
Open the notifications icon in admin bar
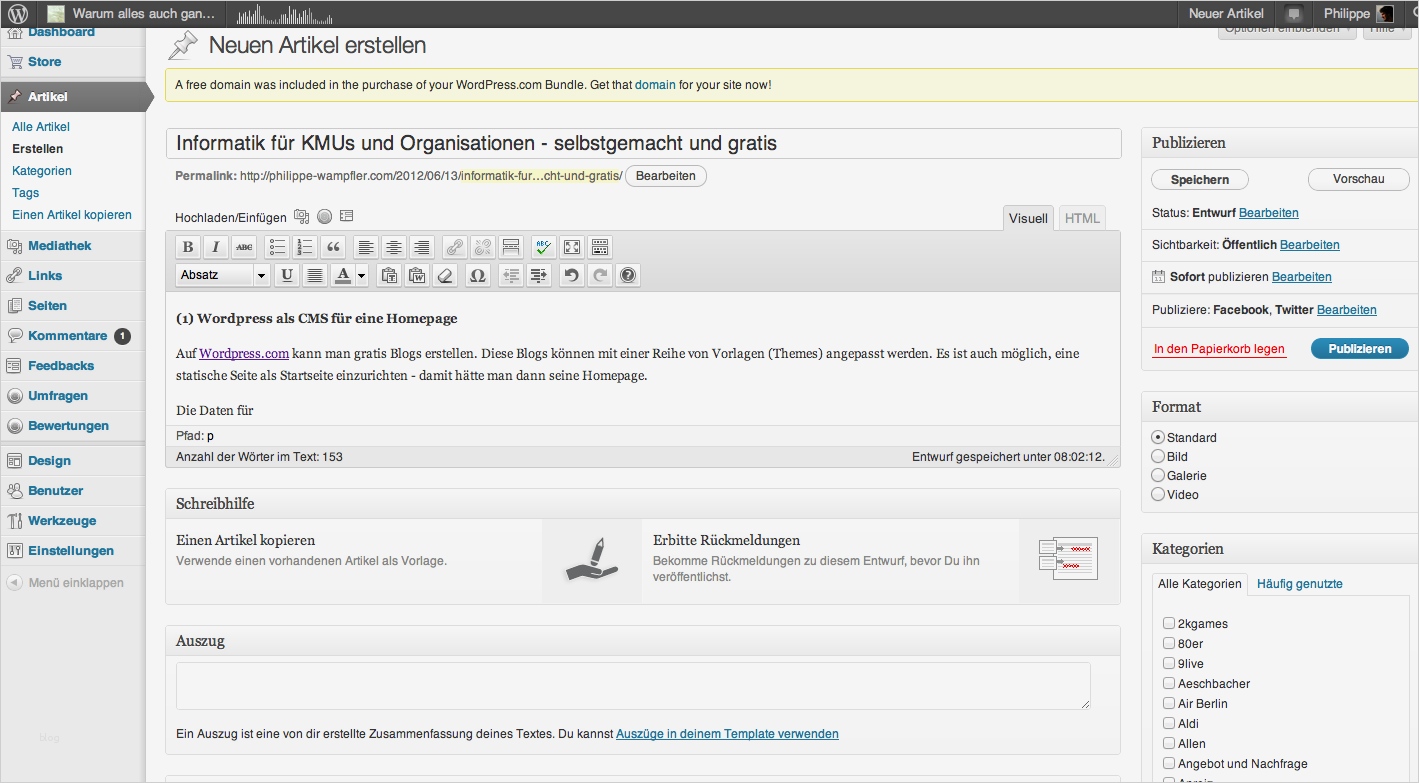click(1294, 14)
